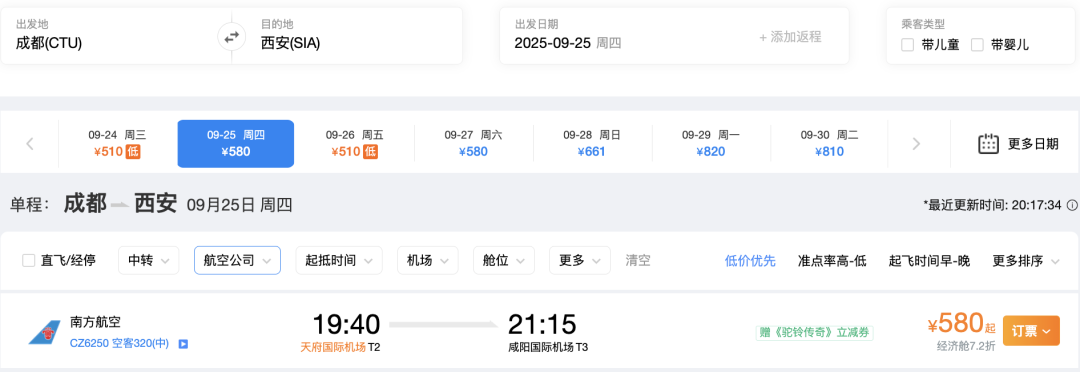The image size is (1080, 372).
Task: Select the 09-28 周日 ¥661 date tab
Action: (x=592, y=143)
